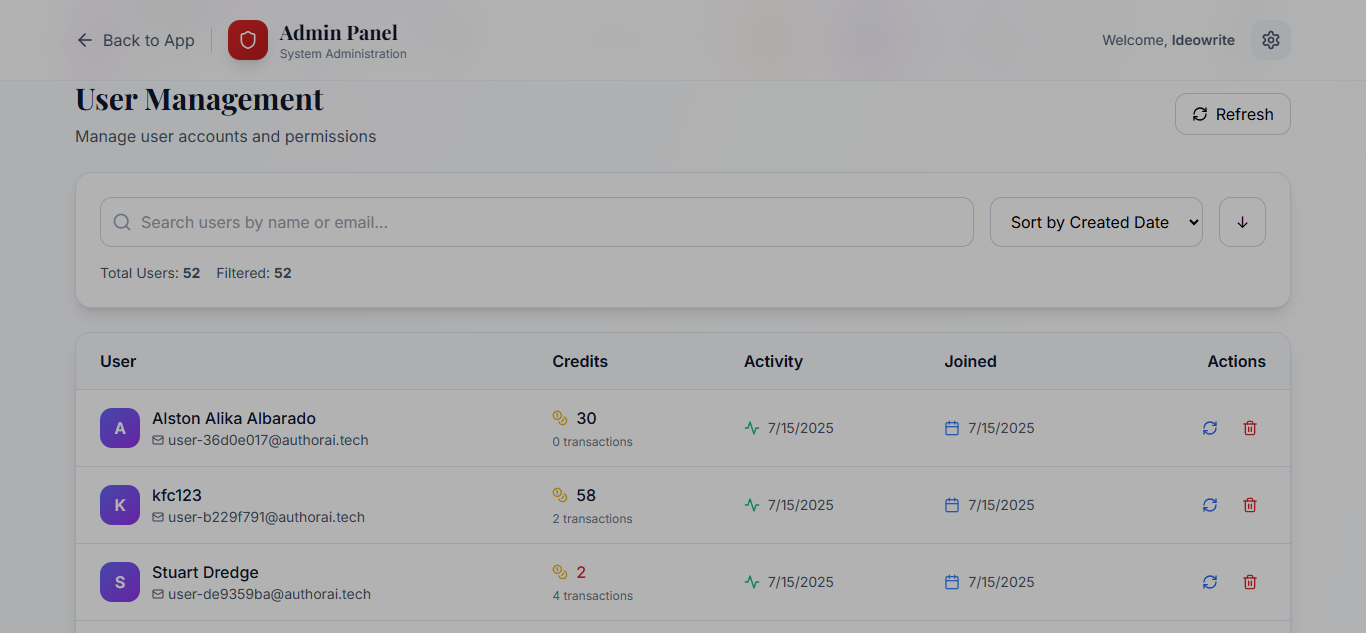Click the Credits column header
Viewport: 1366px width, 633px height.
[x=580, y=361]
